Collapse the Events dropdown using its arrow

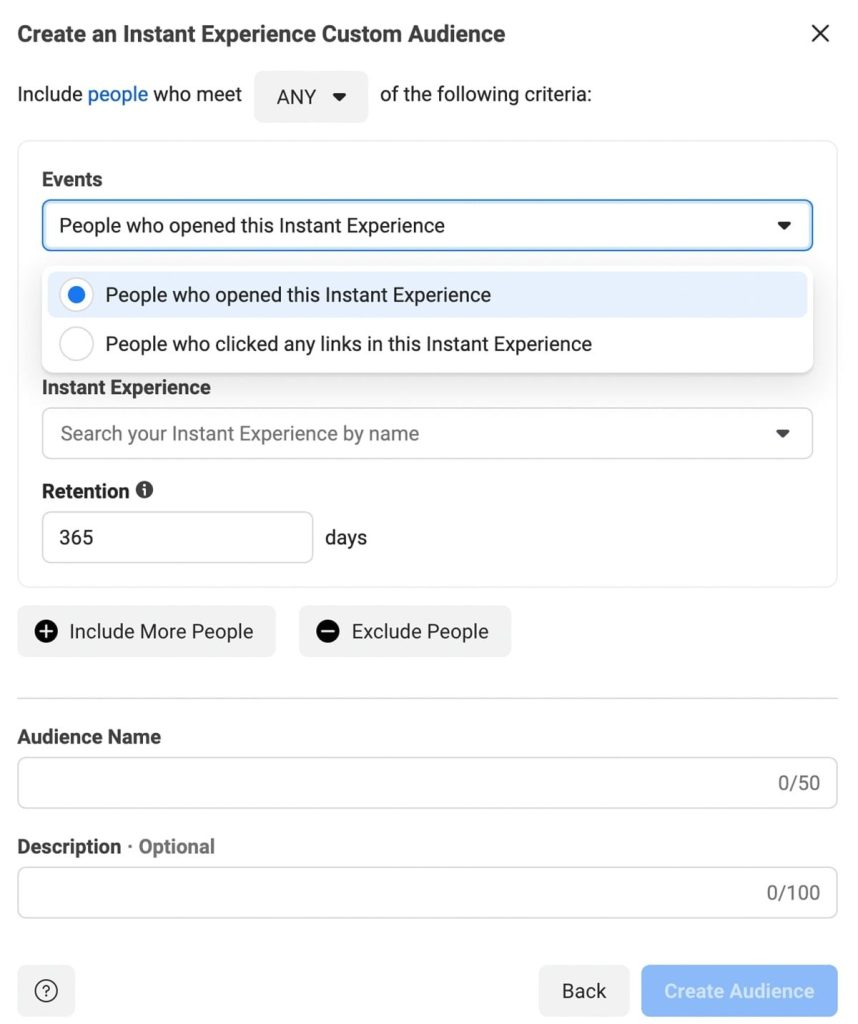[x=783, y=226]
